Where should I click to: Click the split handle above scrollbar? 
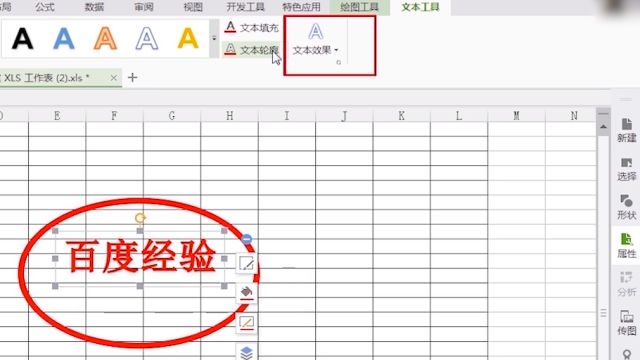click(x=603, y=113)
